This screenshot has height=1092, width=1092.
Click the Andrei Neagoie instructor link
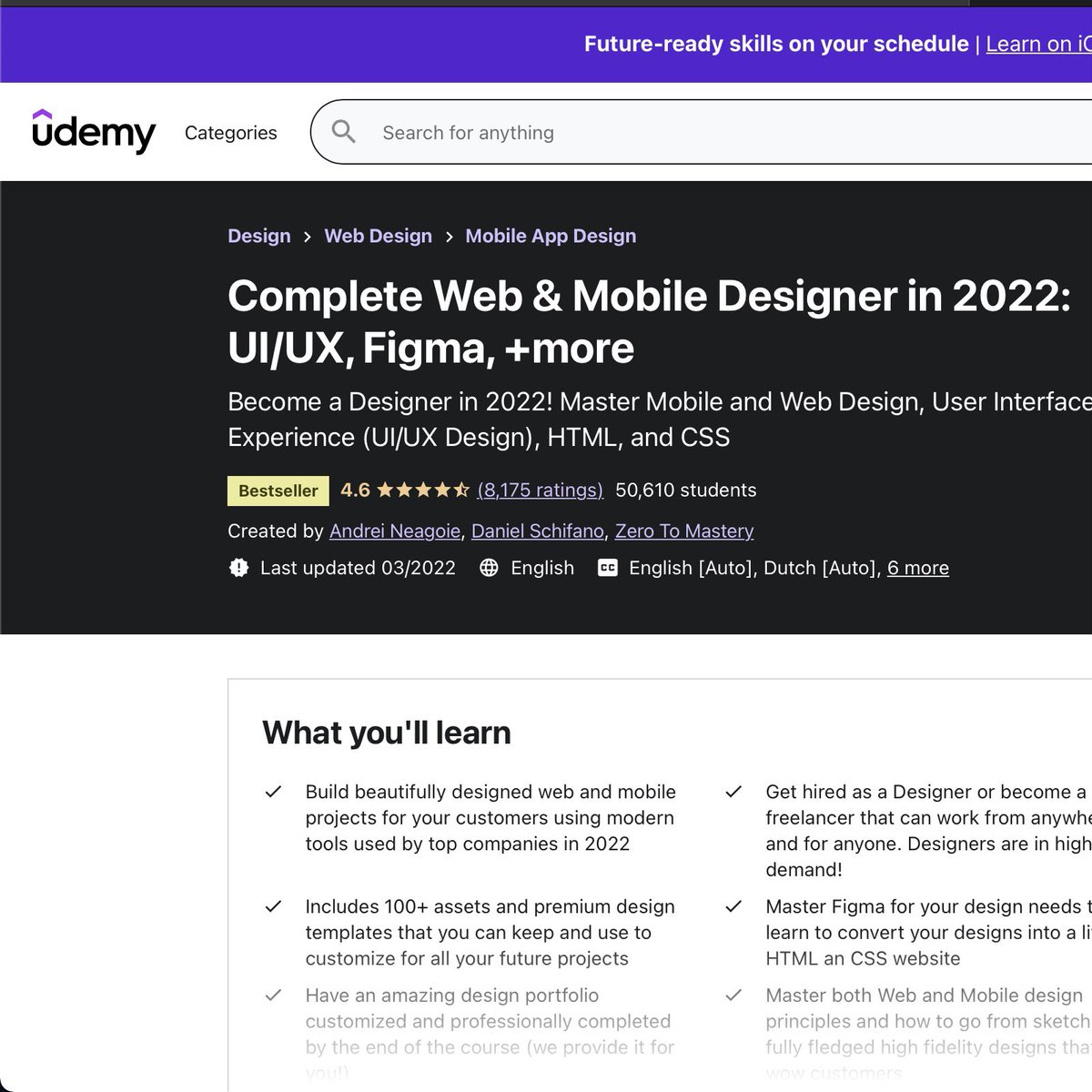click(x=394, y=531)
